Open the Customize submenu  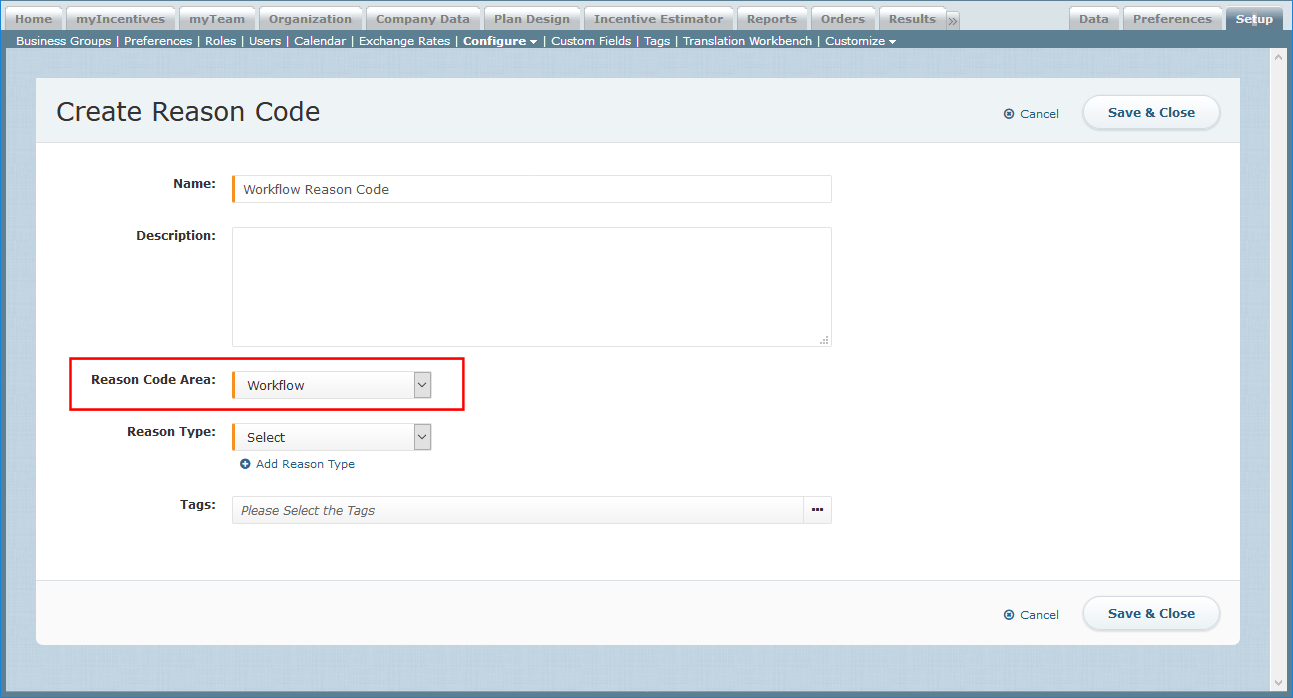tap(860, 41)
